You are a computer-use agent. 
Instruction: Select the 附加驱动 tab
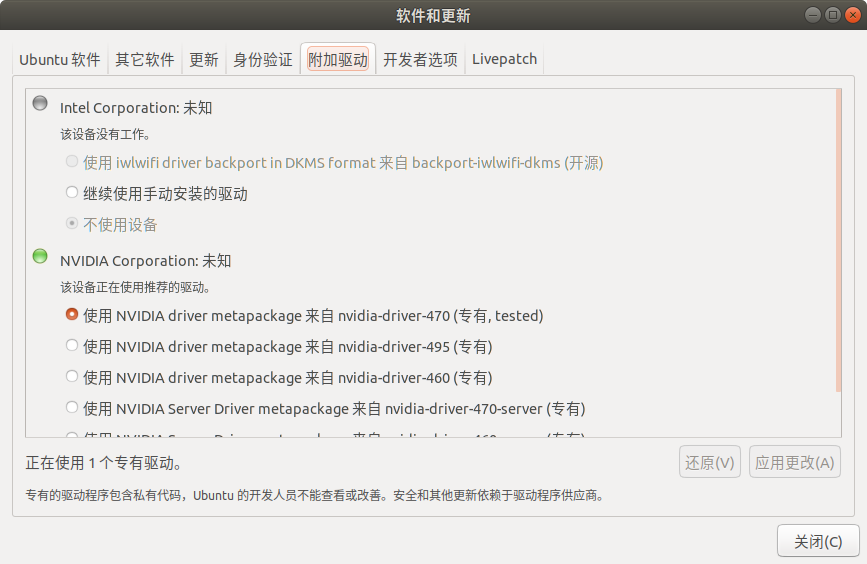(x=338, y=59)
